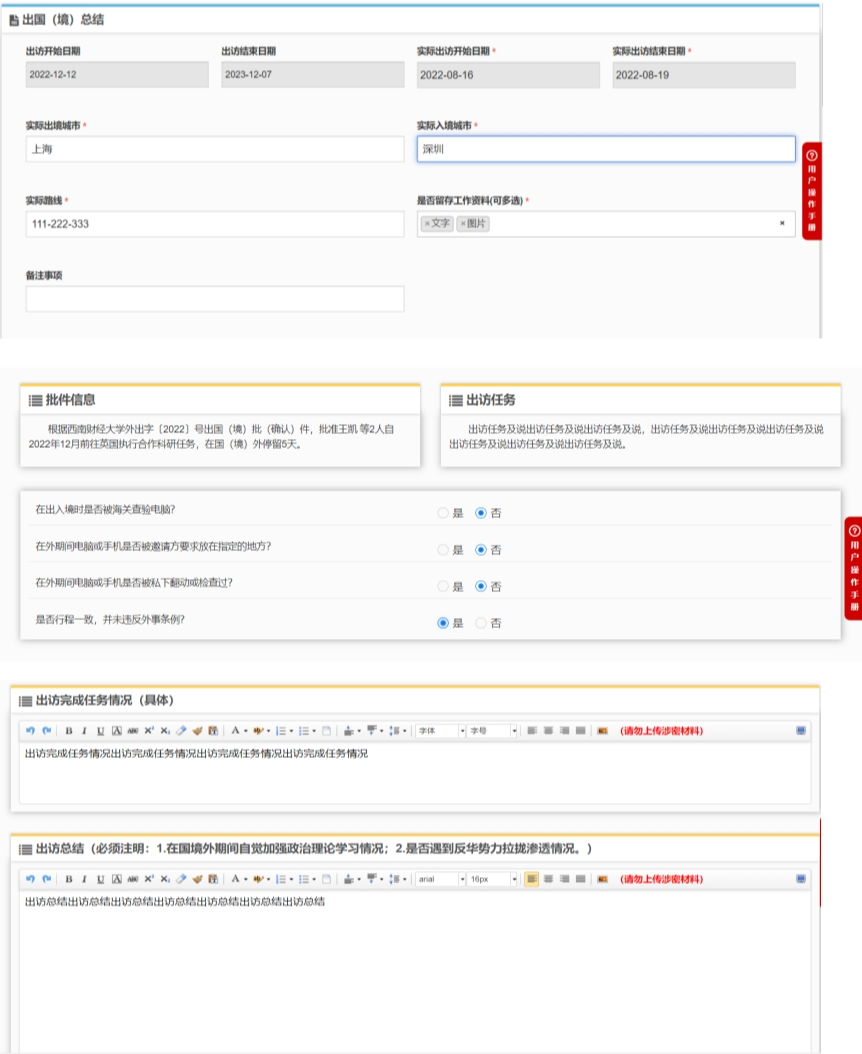The width and height of the screenshot is (862, 1054).
Task: Open the lower 用户操作手册 side tab
Action: coord(853,567)
